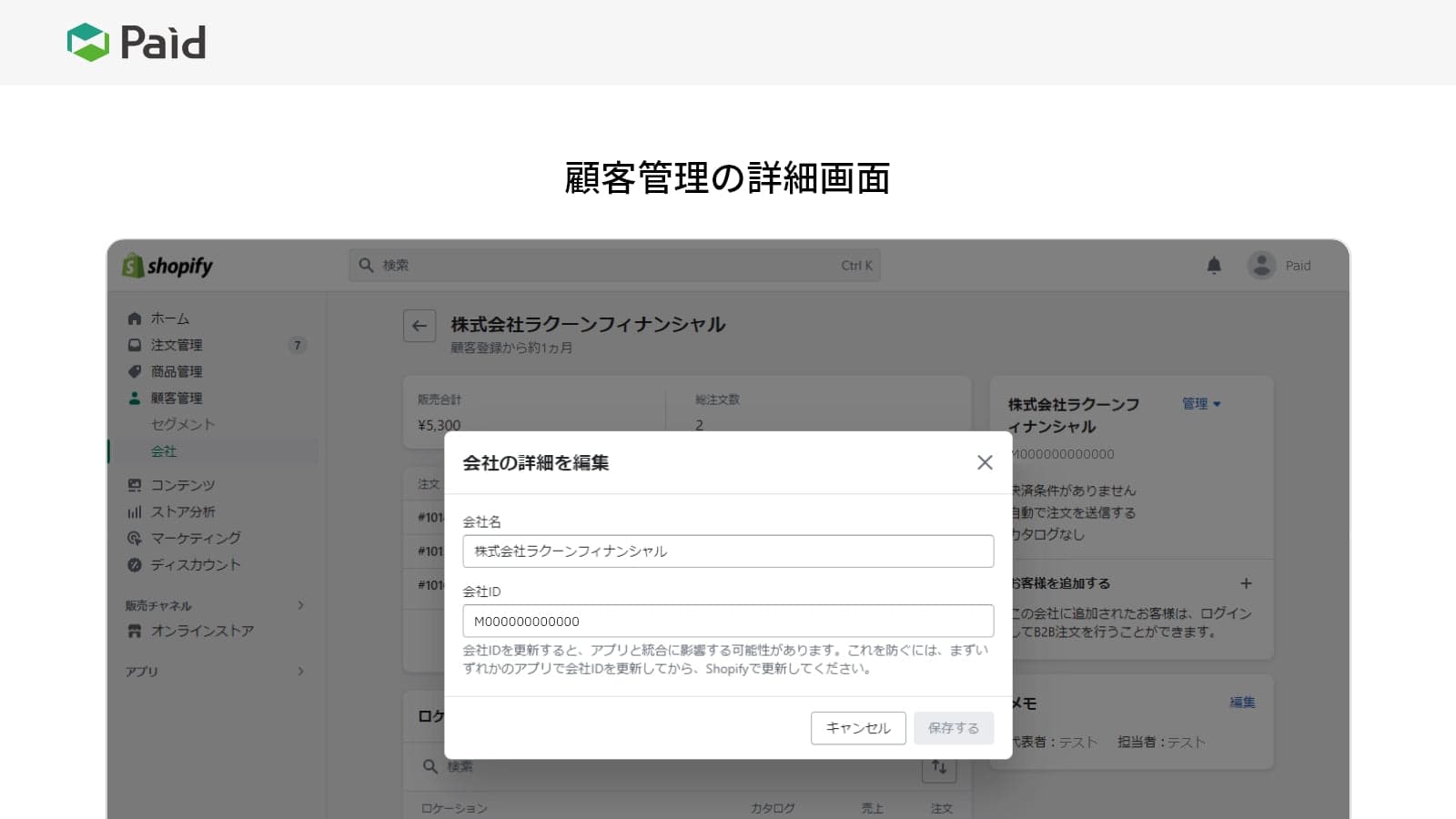The height and width of the screenshot is (819, 1456).
Task: Expand the 販売チャネル section chevron
Action: coord(300,605)
